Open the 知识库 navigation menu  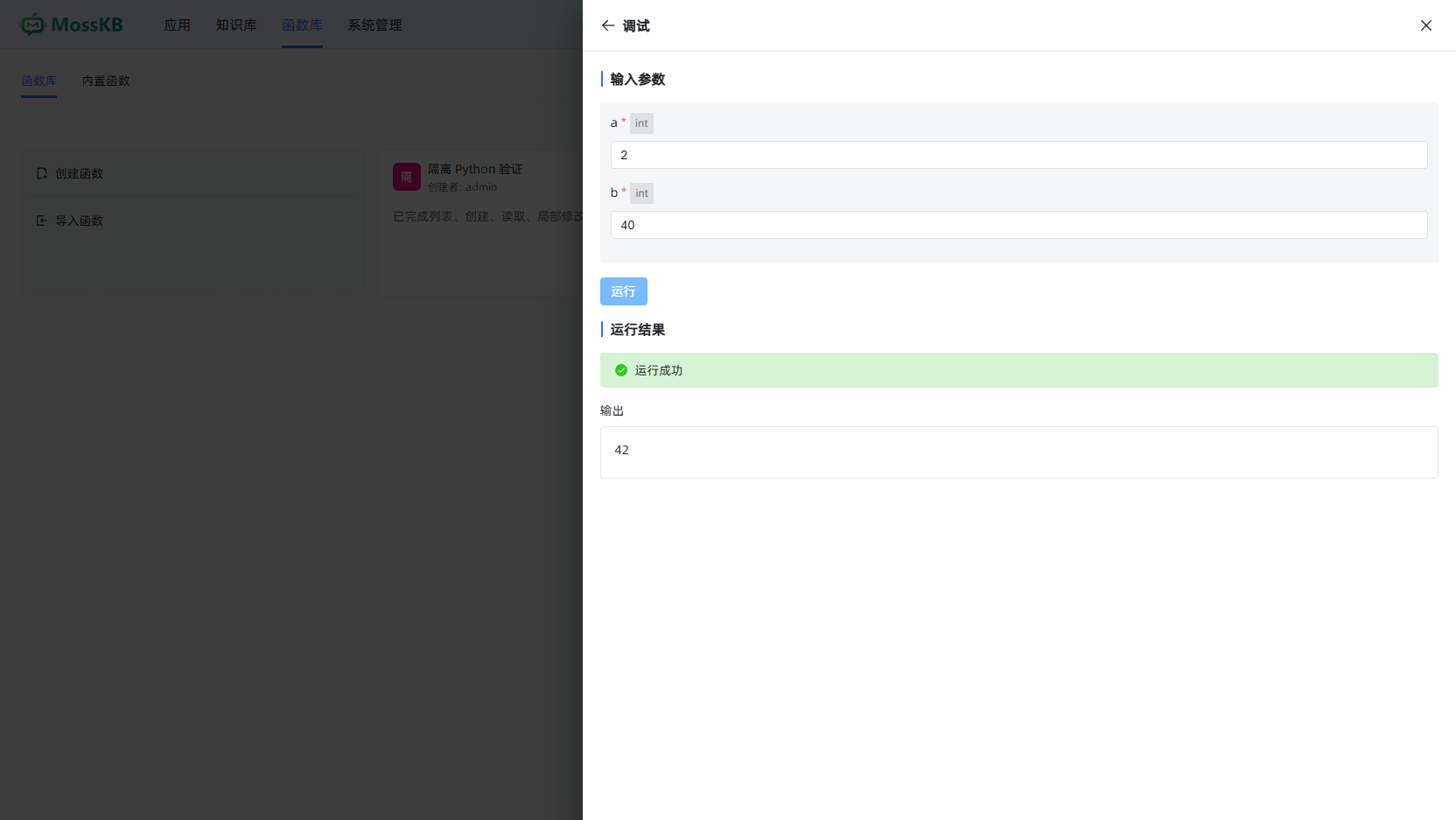tap(236, 25)
